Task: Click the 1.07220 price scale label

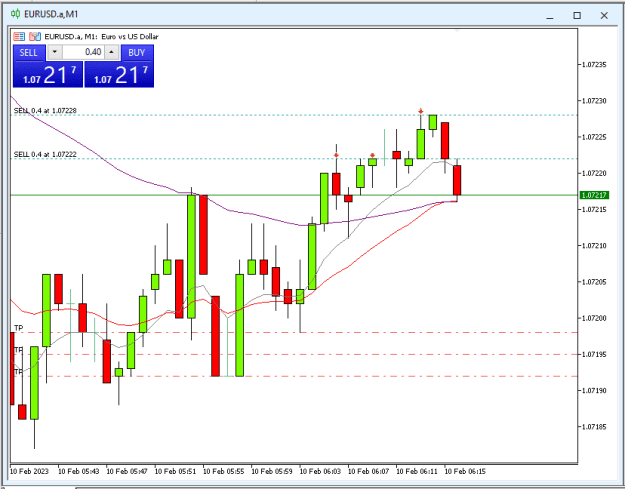Action: pyautogui.click(x=594, y=173)
